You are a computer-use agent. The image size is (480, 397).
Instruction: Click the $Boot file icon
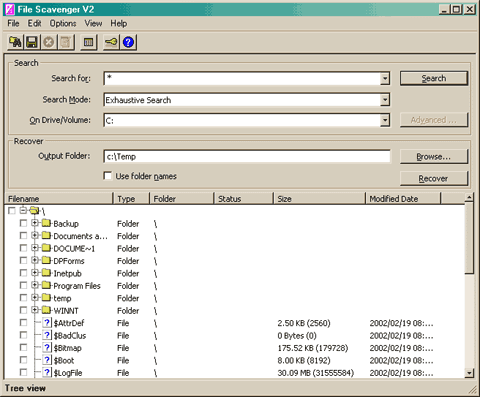tap(47, 360)
